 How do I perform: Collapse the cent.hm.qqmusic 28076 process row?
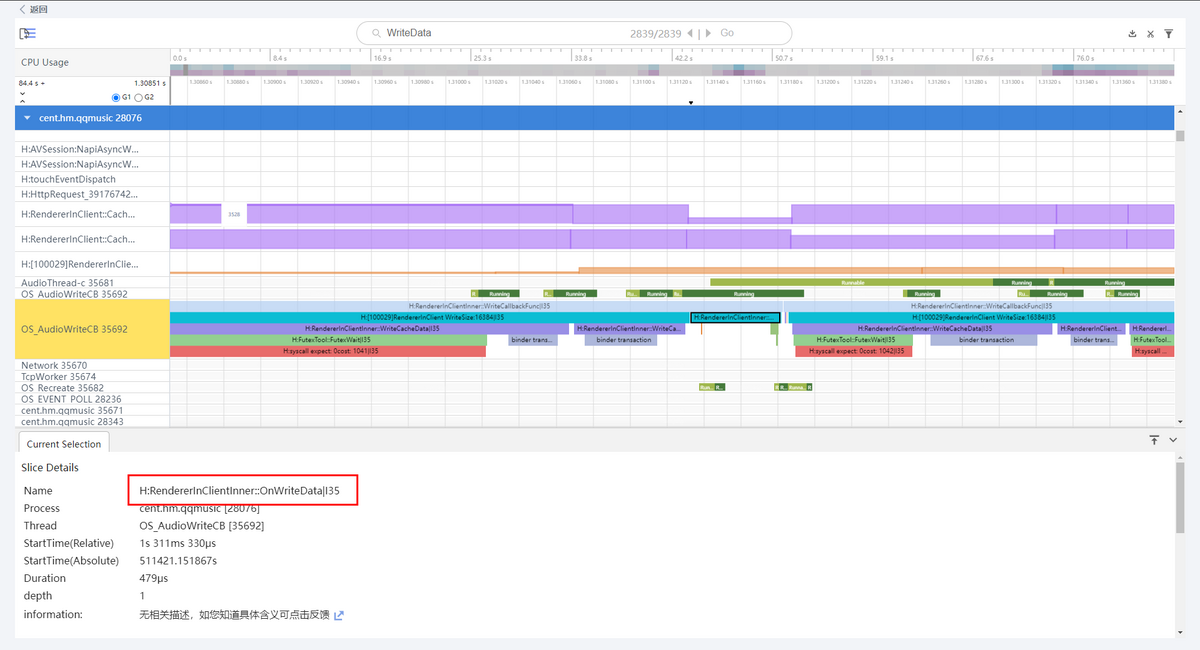click(27, 118)
